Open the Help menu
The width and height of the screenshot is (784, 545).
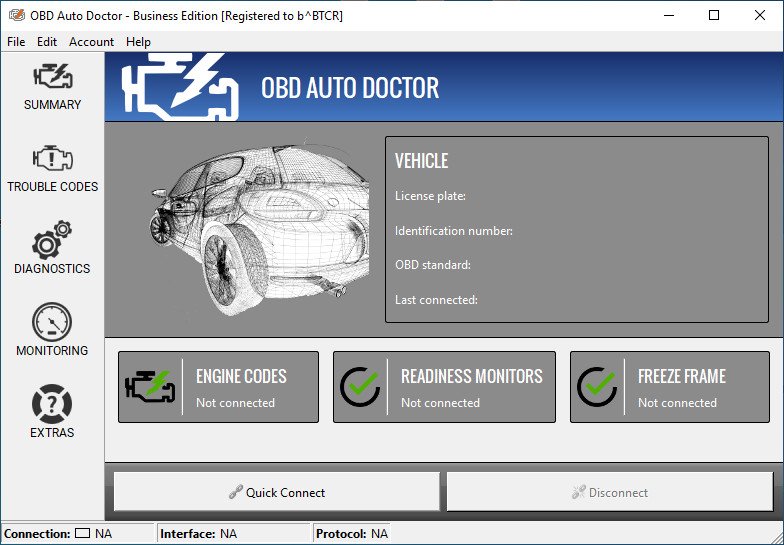138,42
